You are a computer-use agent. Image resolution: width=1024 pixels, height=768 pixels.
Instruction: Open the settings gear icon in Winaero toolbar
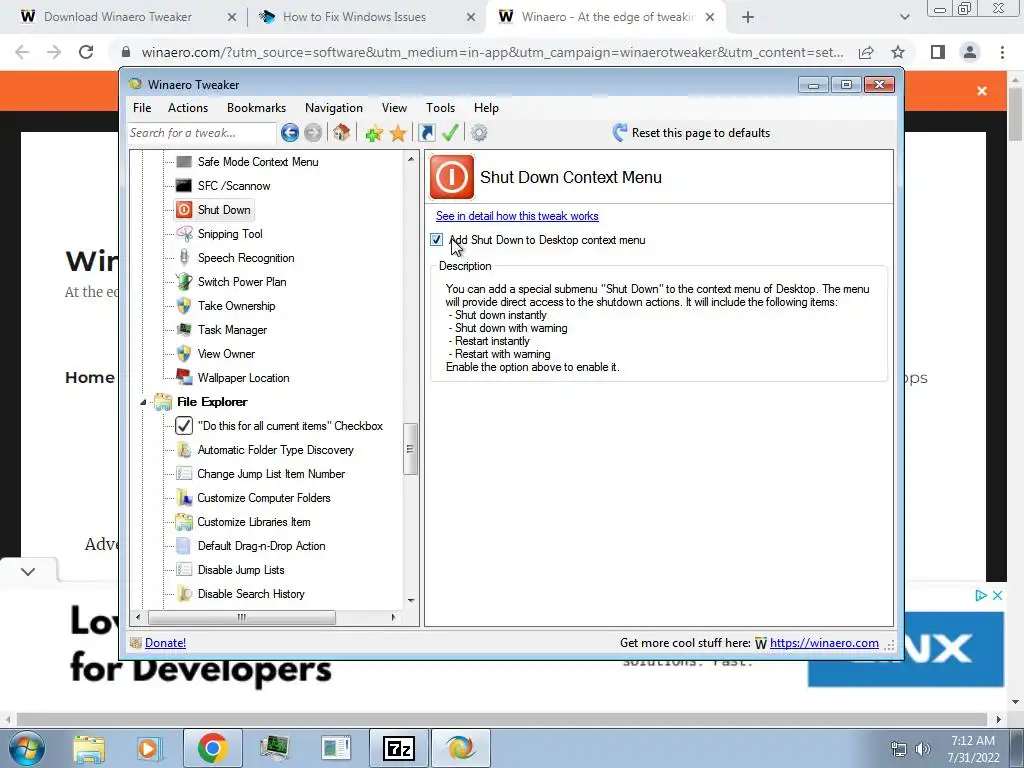pyautogui.click(x=479, y=133)
